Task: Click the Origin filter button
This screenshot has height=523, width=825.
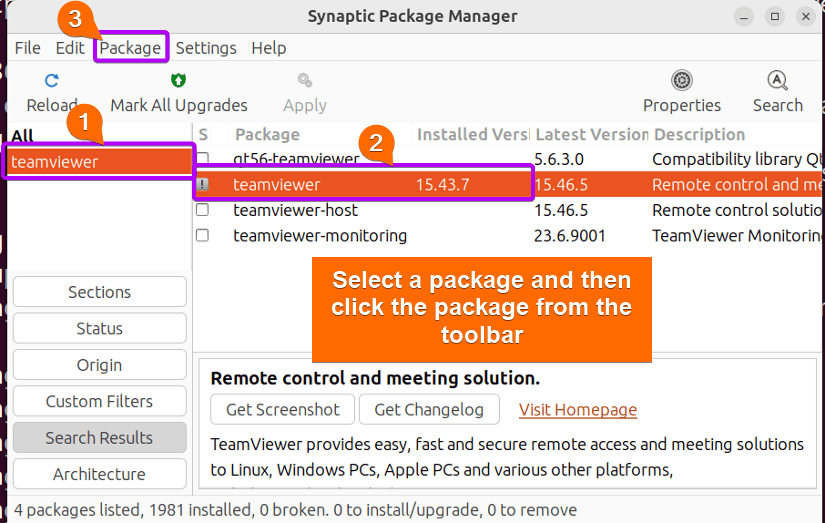Action: (99, 365)
